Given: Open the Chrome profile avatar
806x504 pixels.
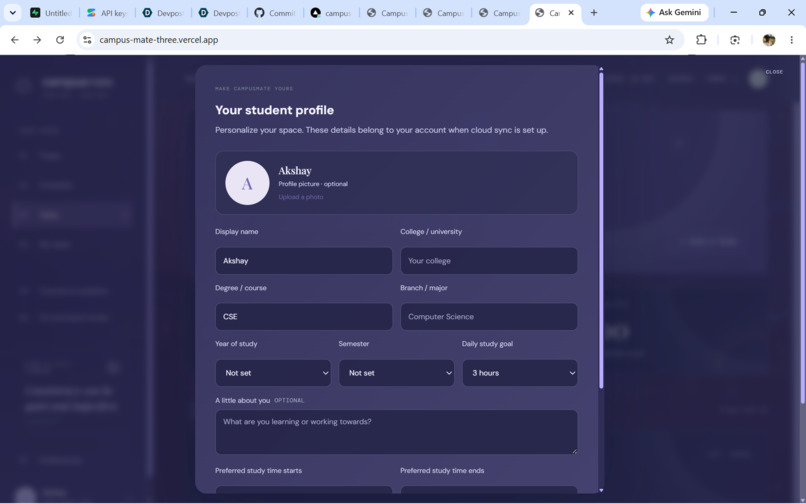Looking at the screenshot, I should tap(768, 40).
